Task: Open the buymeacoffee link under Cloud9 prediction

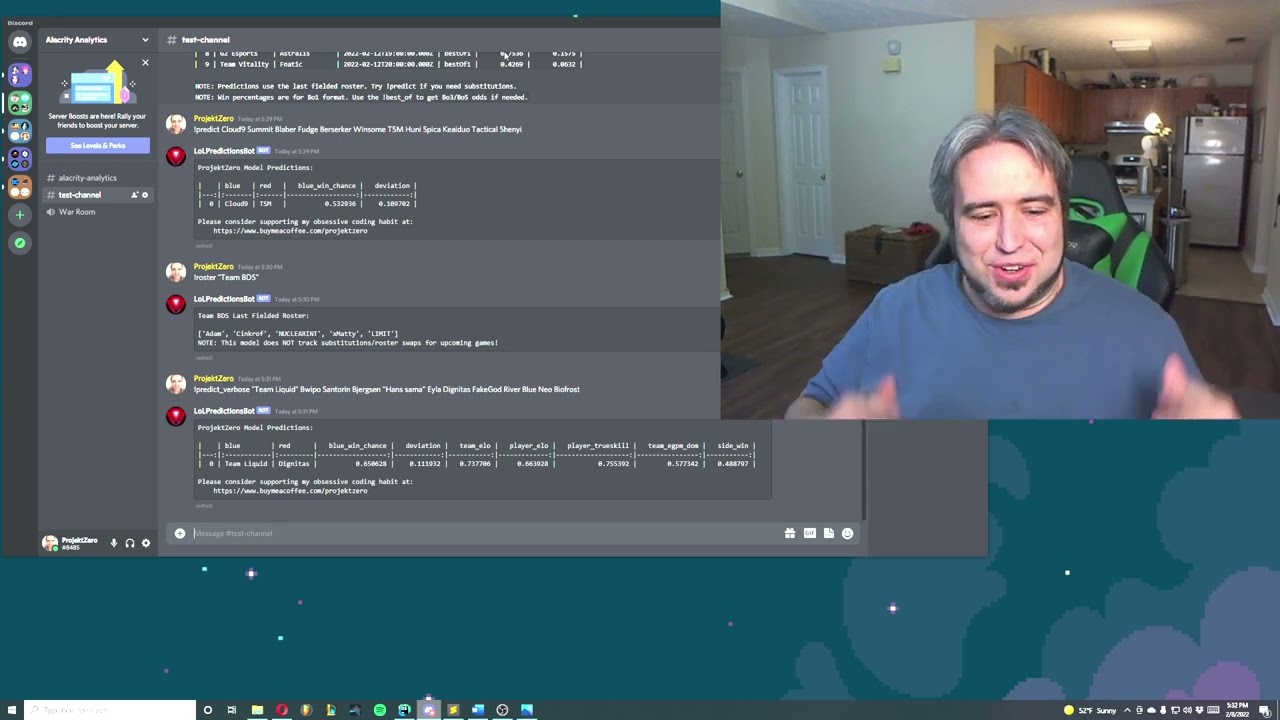Action: click(x=290, y=231)
